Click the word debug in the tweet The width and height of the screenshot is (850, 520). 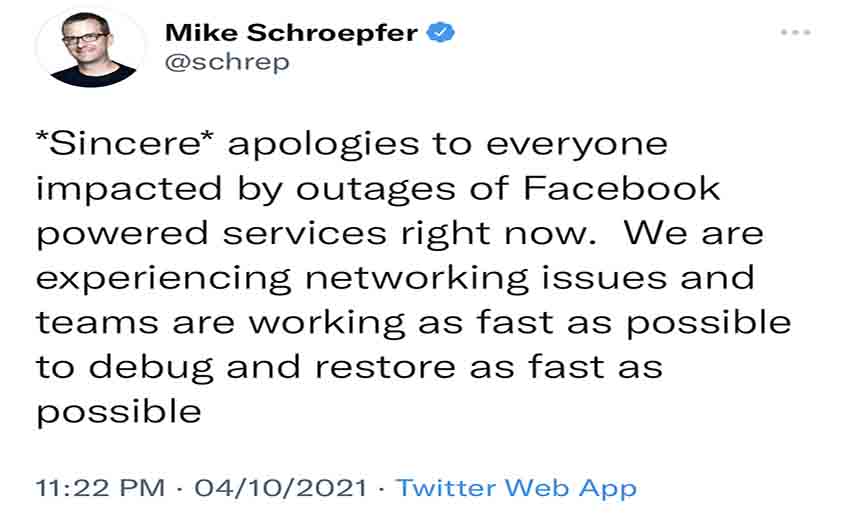151,369
